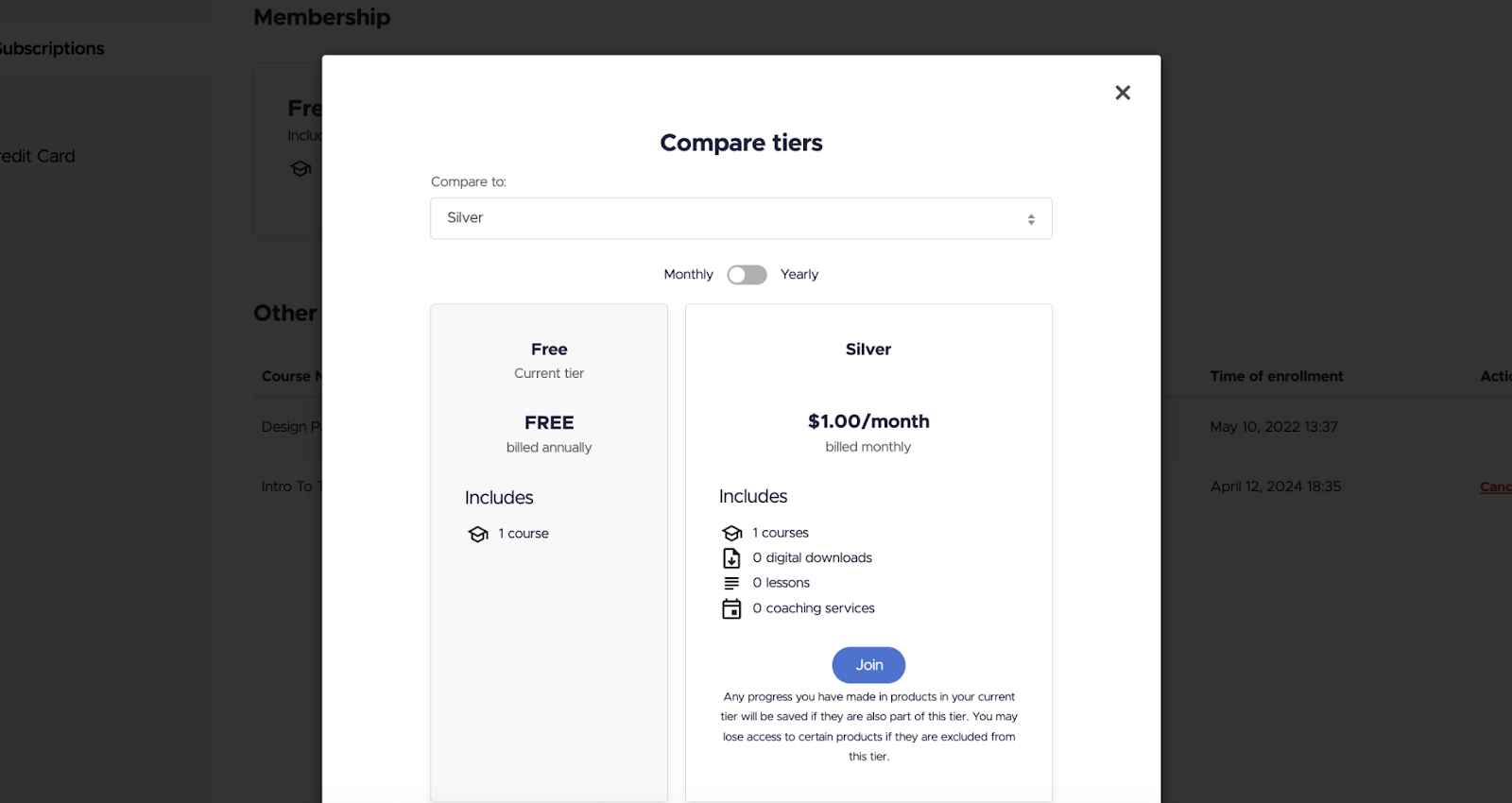Open the Compare to Silver dropdown

[741, 218]
